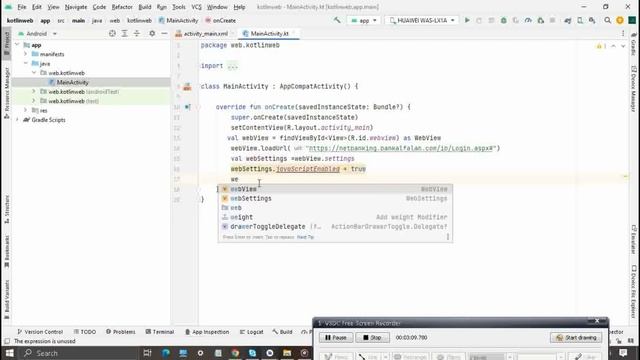Toggle the Device Manager right side tab
Viewport: 640px width, 360px height.
[633, 89]
